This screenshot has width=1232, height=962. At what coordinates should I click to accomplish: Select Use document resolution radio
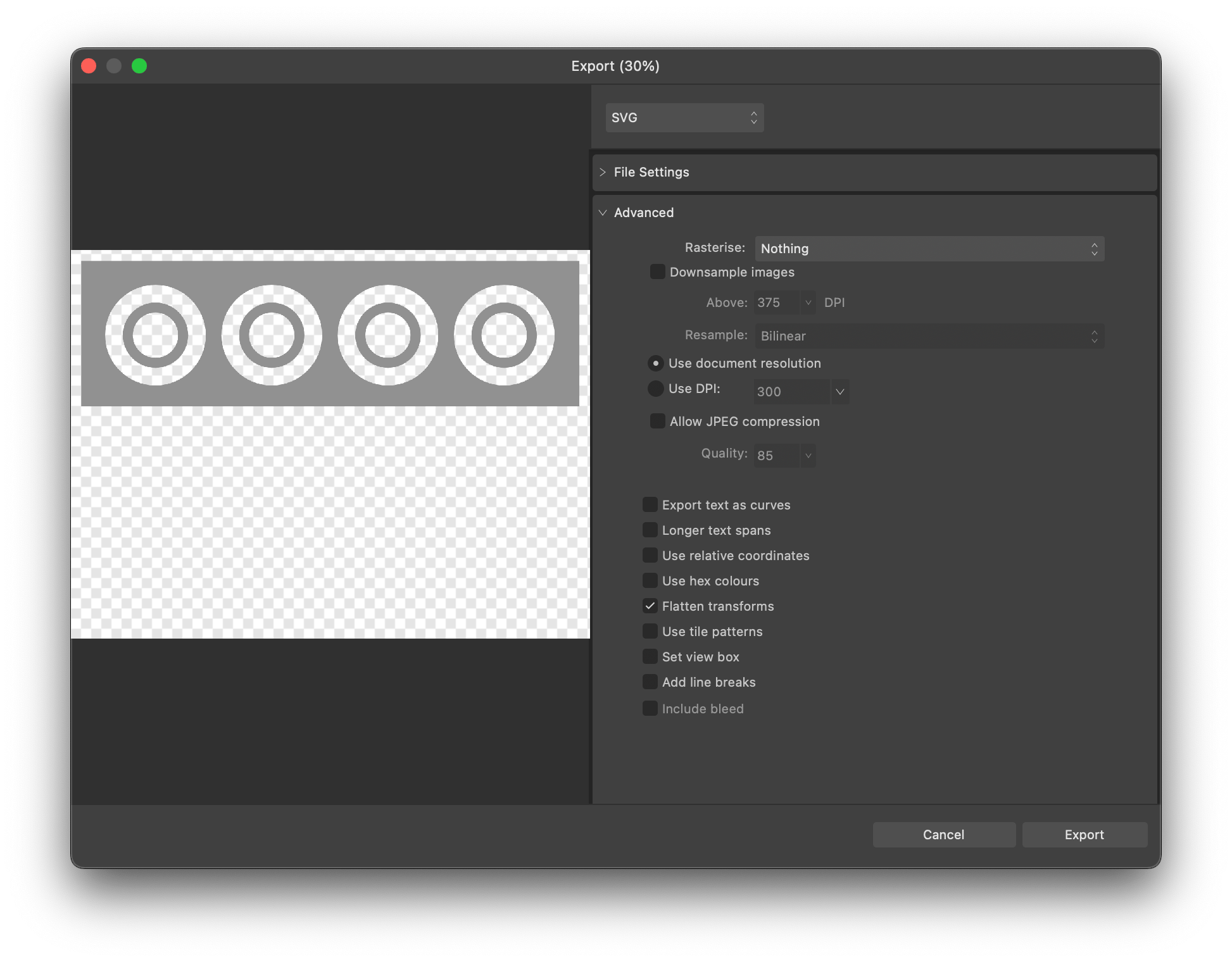tap(656, 363)
